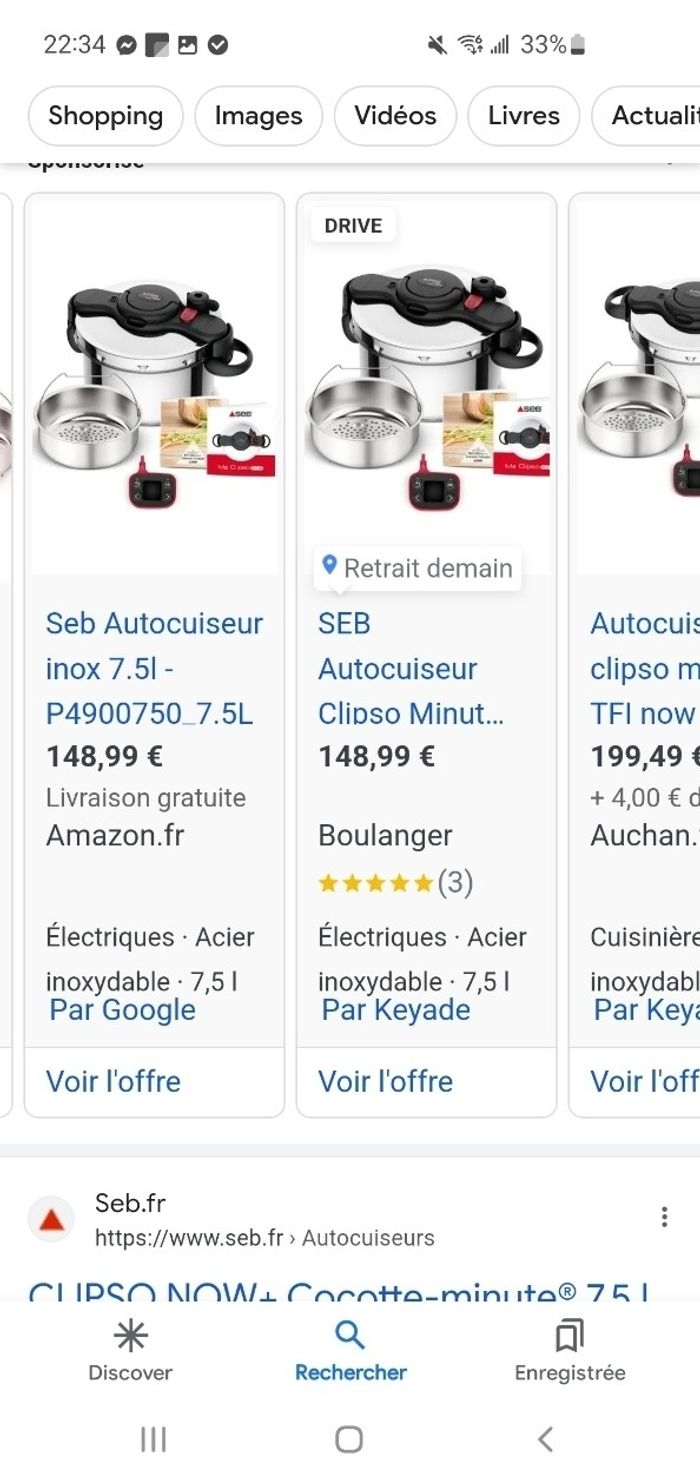This screenshot has width=700, height=1478.
Task: Tap the DRIVE badge on the middle product
Action: [354, 225]
